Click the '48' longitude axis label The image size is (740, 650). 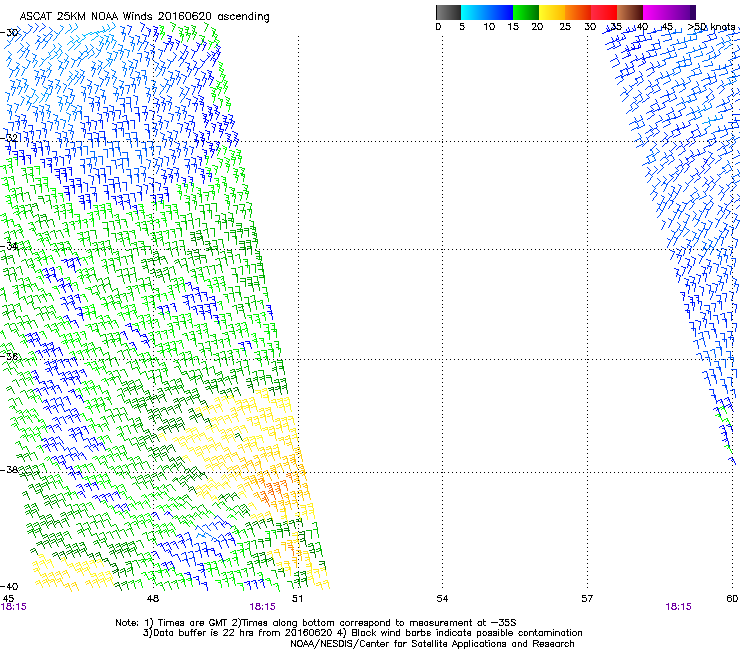(153, 598)
